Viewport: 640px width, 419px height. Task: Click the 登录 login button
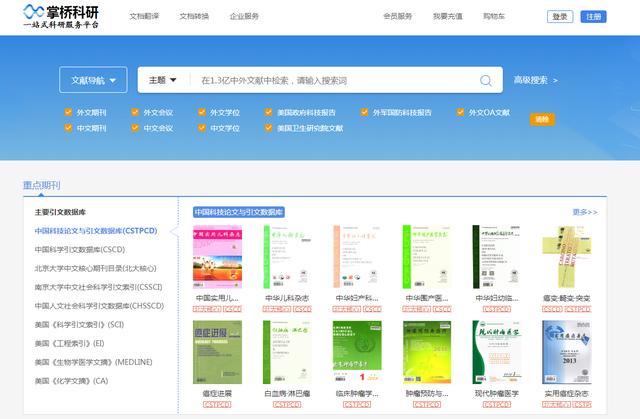click(x=560, y=17)
